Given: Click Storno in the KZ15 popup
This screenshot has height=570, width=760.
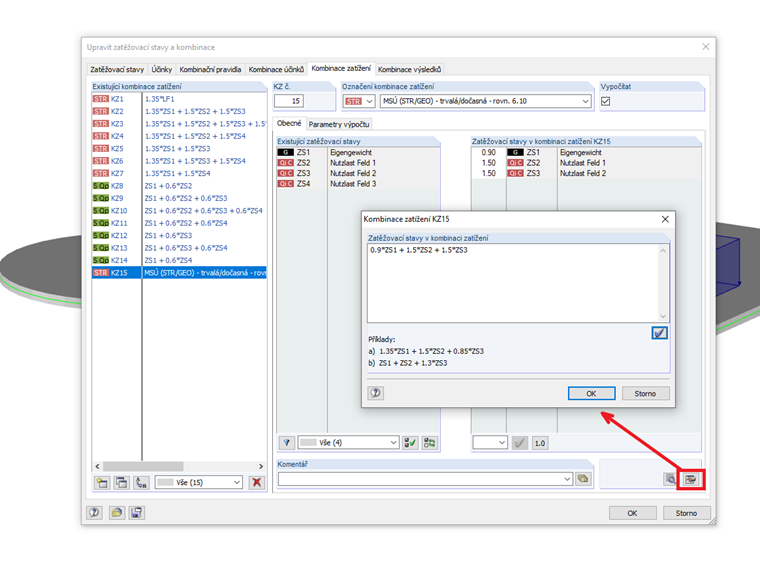Looking at the screenshot, I should pos(645,393).
